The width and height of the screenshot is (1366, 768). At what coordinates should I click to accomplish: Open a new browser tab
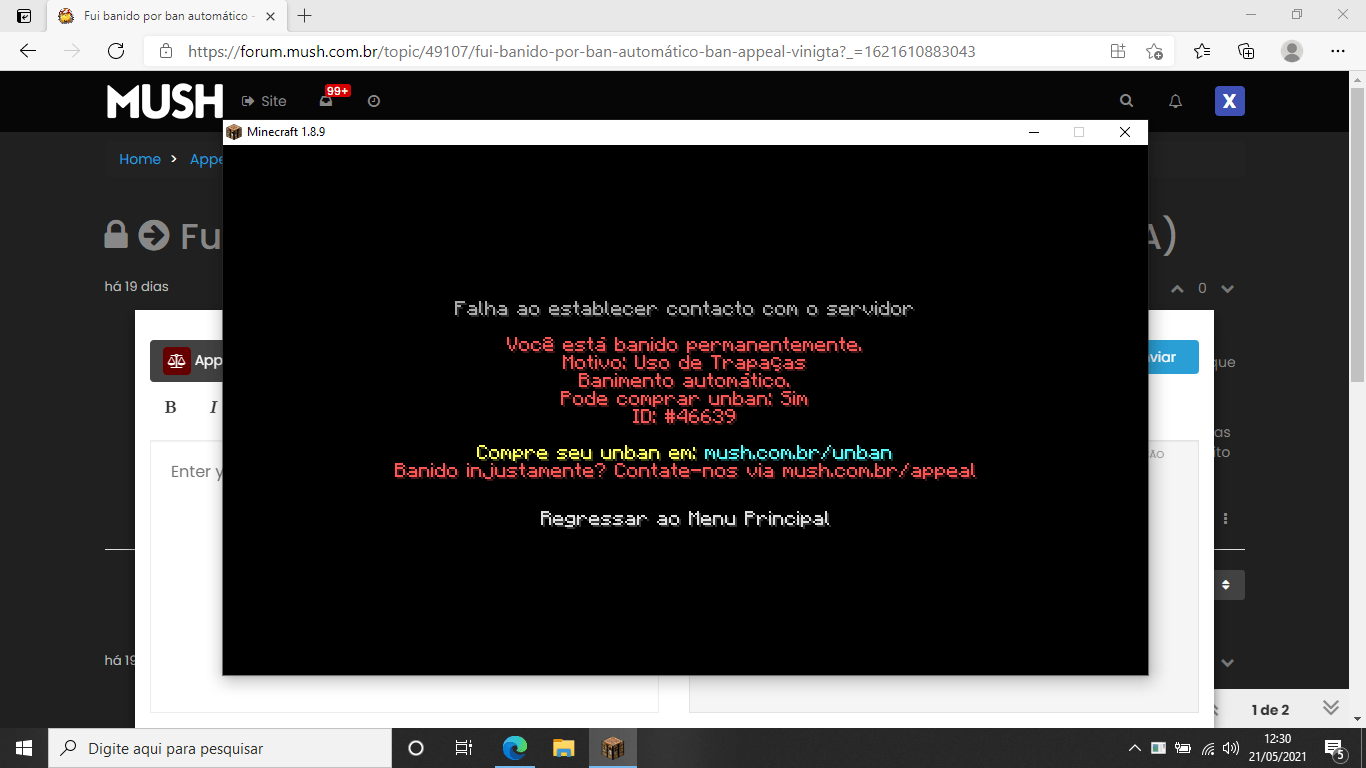pyautogui.click(x=305, y=16)
